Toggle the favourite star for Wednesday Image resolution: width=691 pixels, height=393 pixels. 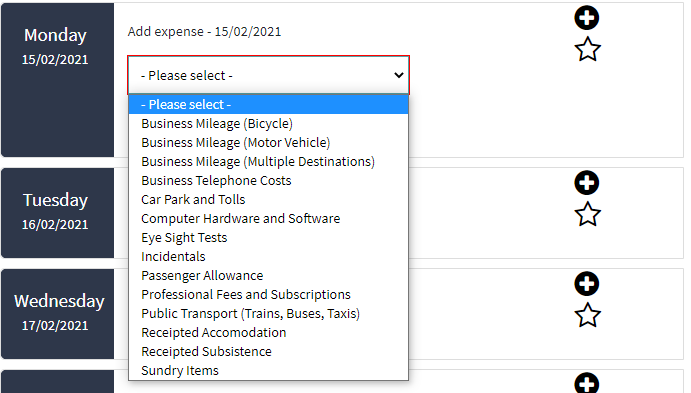587,315
